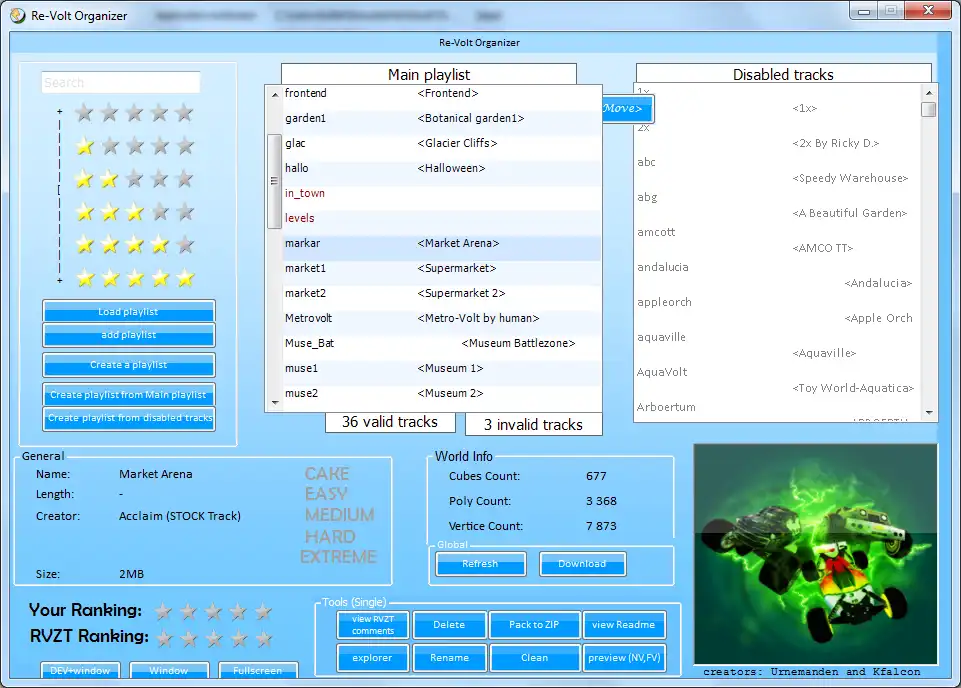
Task: Click the EXTREME difficulty label
Action: point(338,557)
